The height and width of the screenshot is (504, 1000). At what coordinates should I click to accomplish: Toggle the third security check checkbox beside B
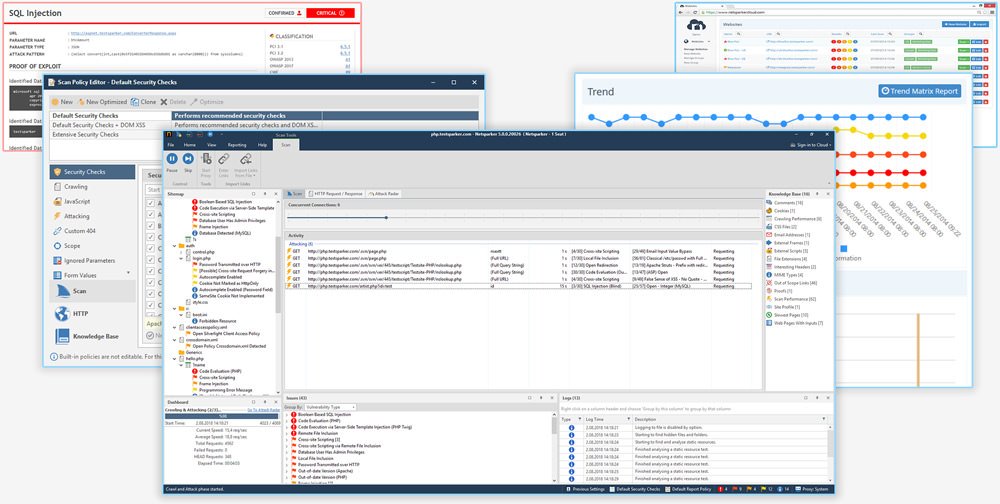[151, 226]
